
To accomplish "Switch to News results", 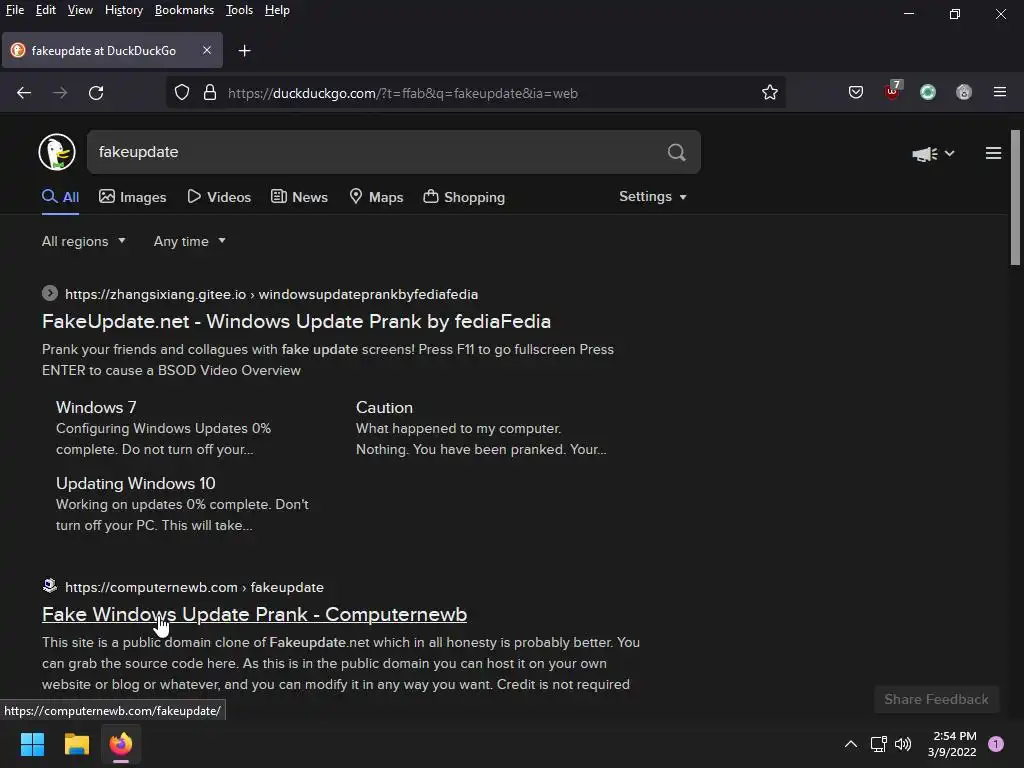I will [x=299, y=197].
